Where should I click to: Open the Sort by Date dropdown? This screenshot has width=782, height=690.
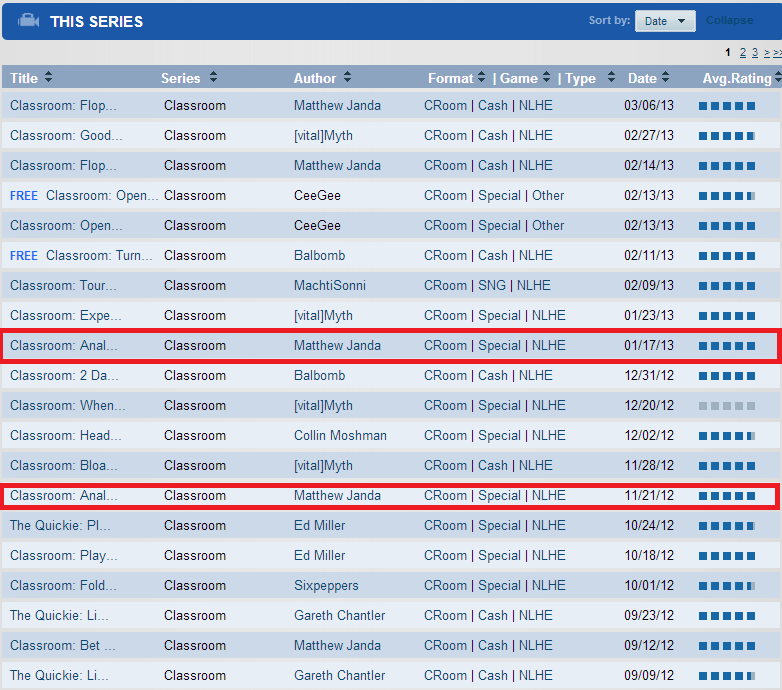pos(665,21)
